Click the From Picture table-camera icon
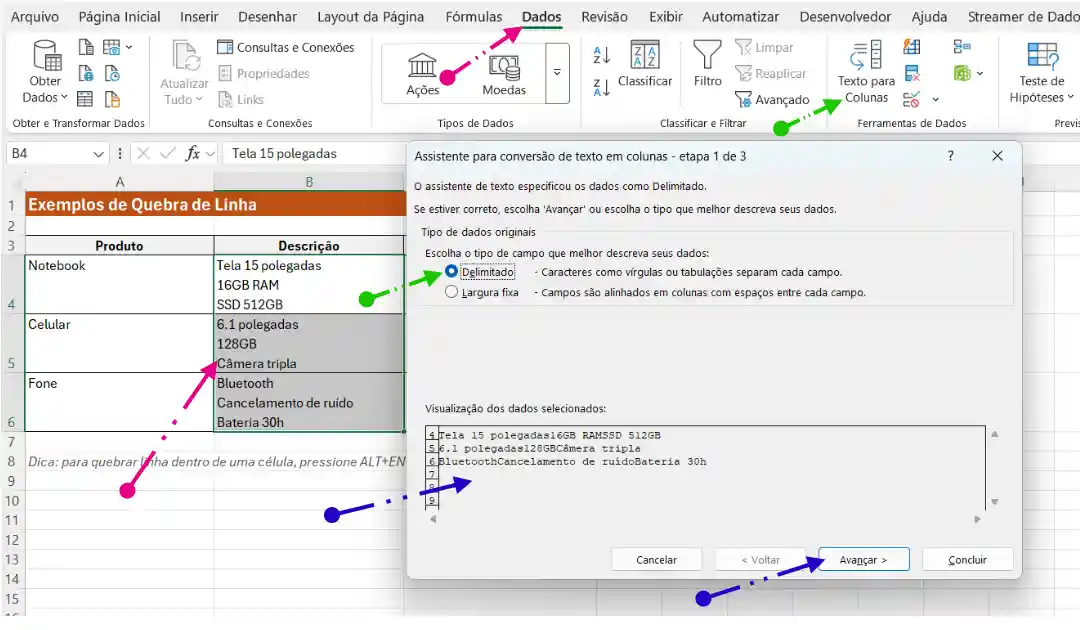 [112, 48]
